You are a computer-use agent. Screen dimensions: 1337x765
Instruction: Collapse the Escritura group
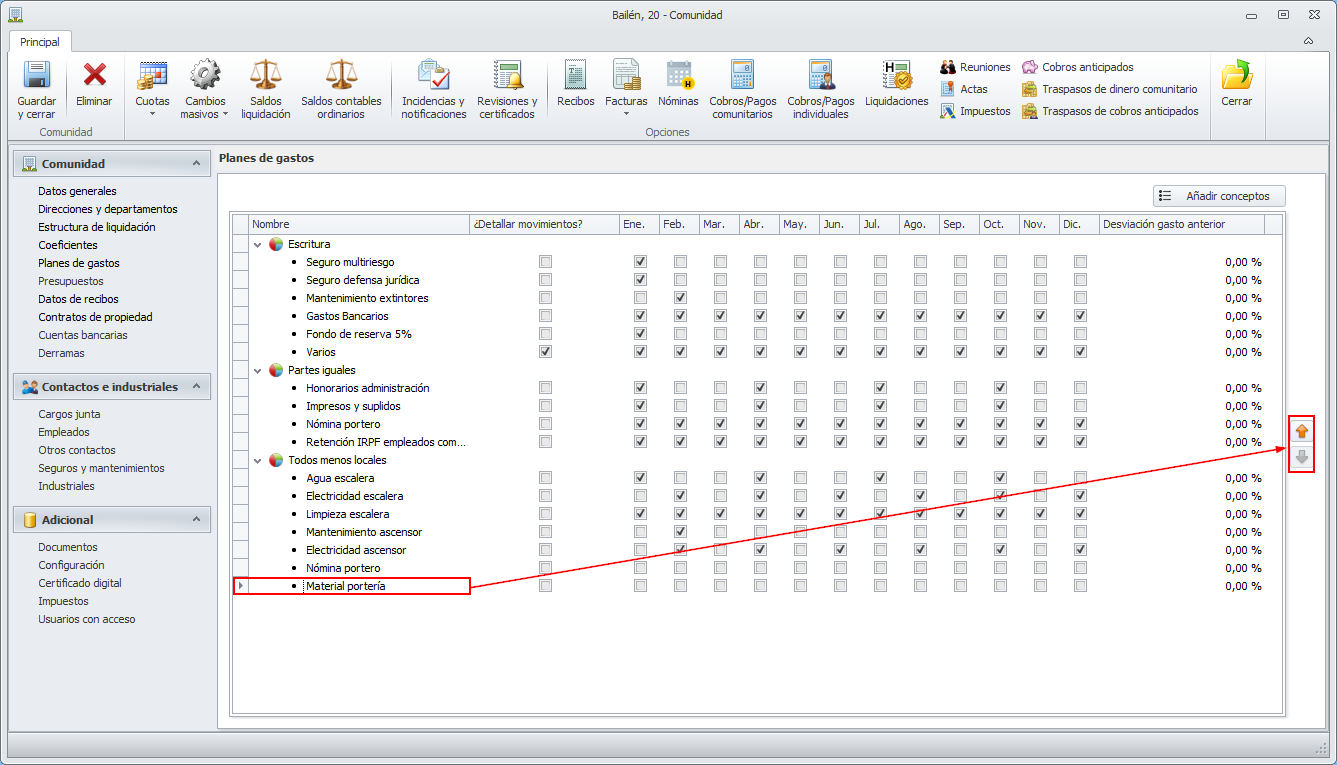[x=257, y=244]
